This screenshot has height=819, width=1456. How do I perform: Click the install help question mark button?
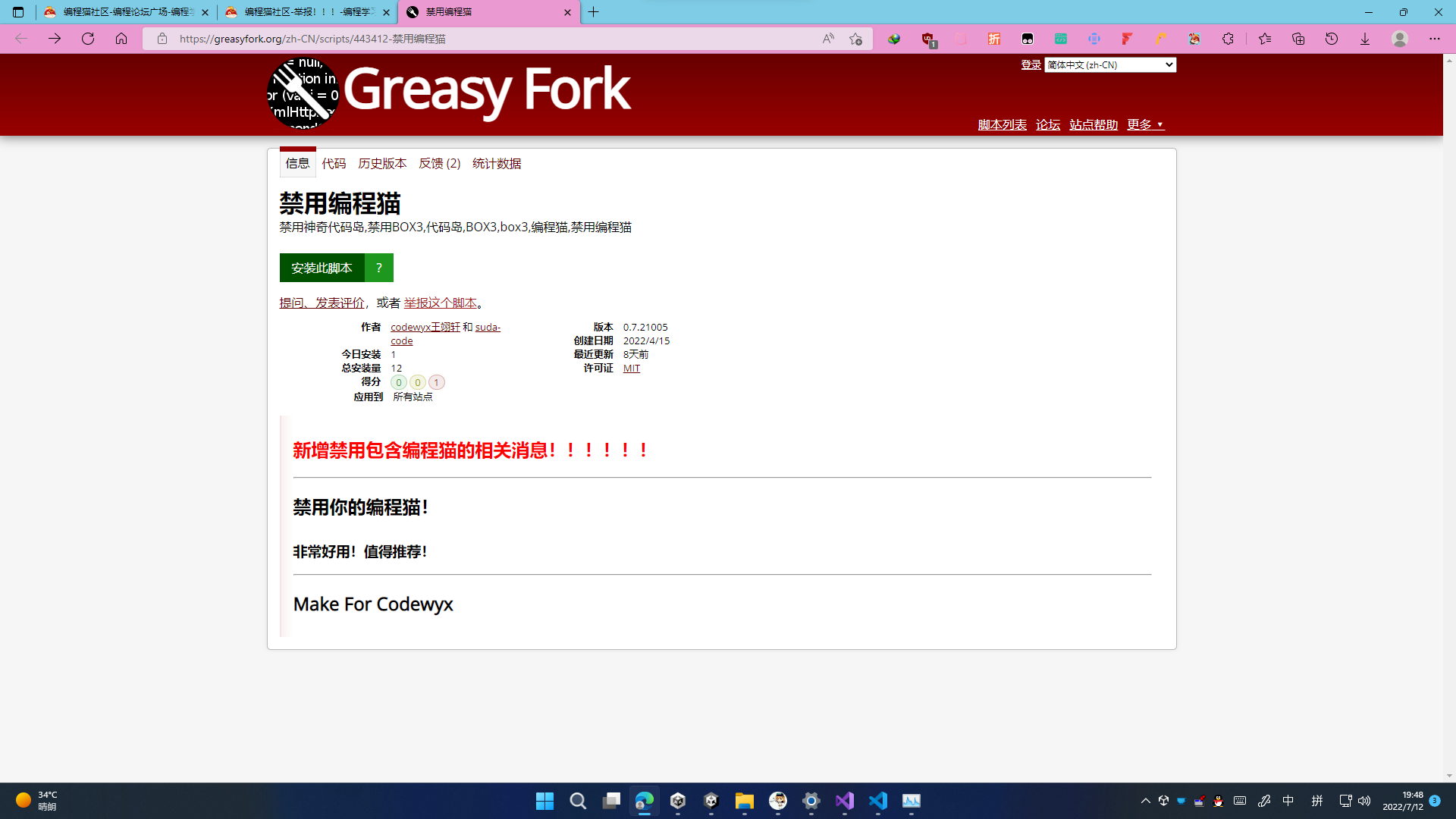379,268
